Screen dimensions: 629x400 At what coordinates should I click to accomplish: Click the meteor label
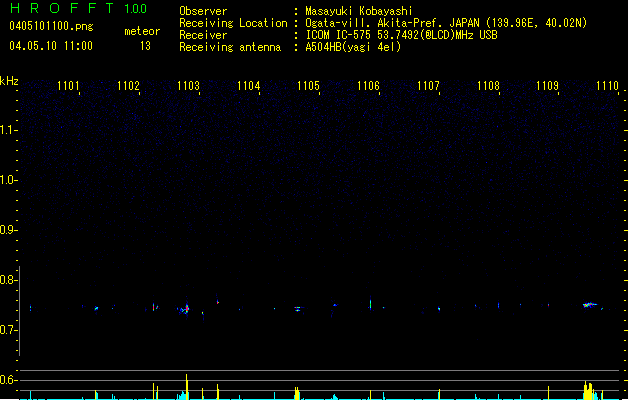[142, 31]
